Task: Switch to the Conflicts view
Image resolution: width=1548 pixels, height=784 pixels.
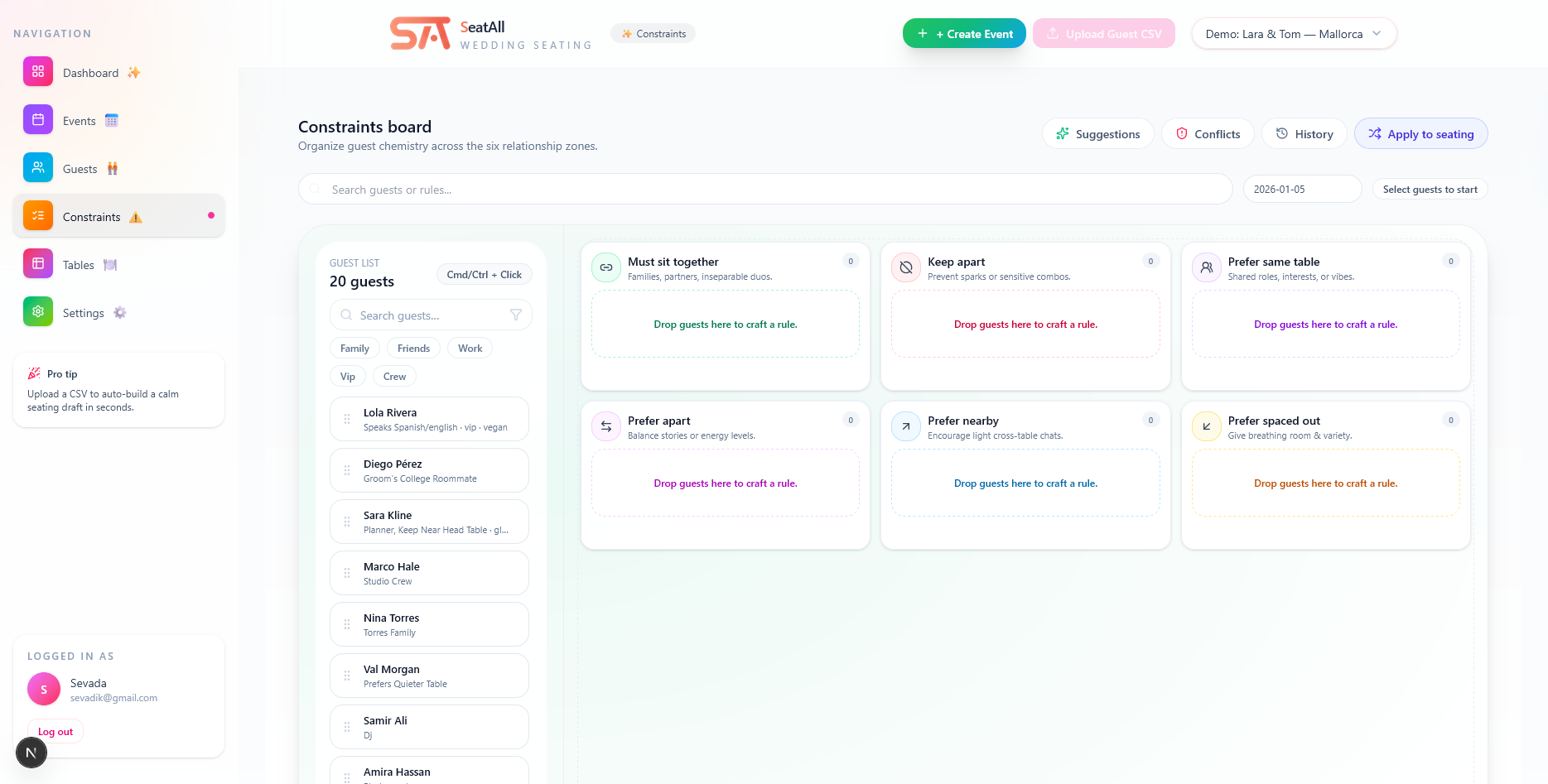Action: coord(1208,133)
